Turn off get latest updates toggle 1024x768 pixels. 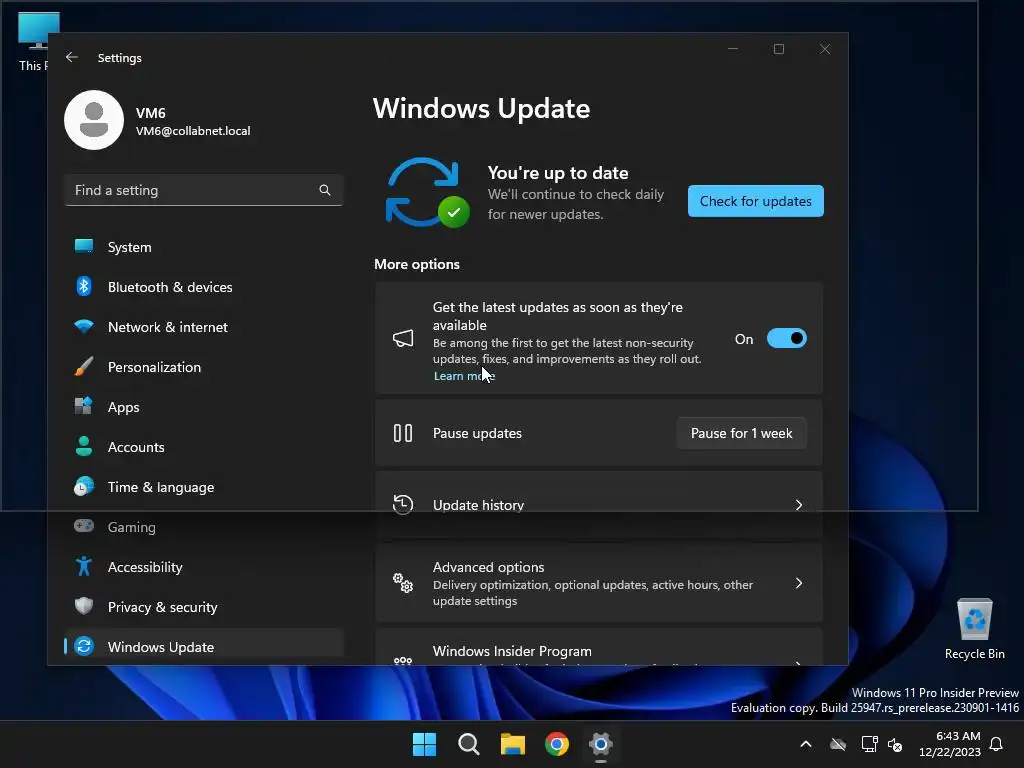[786, 338]
